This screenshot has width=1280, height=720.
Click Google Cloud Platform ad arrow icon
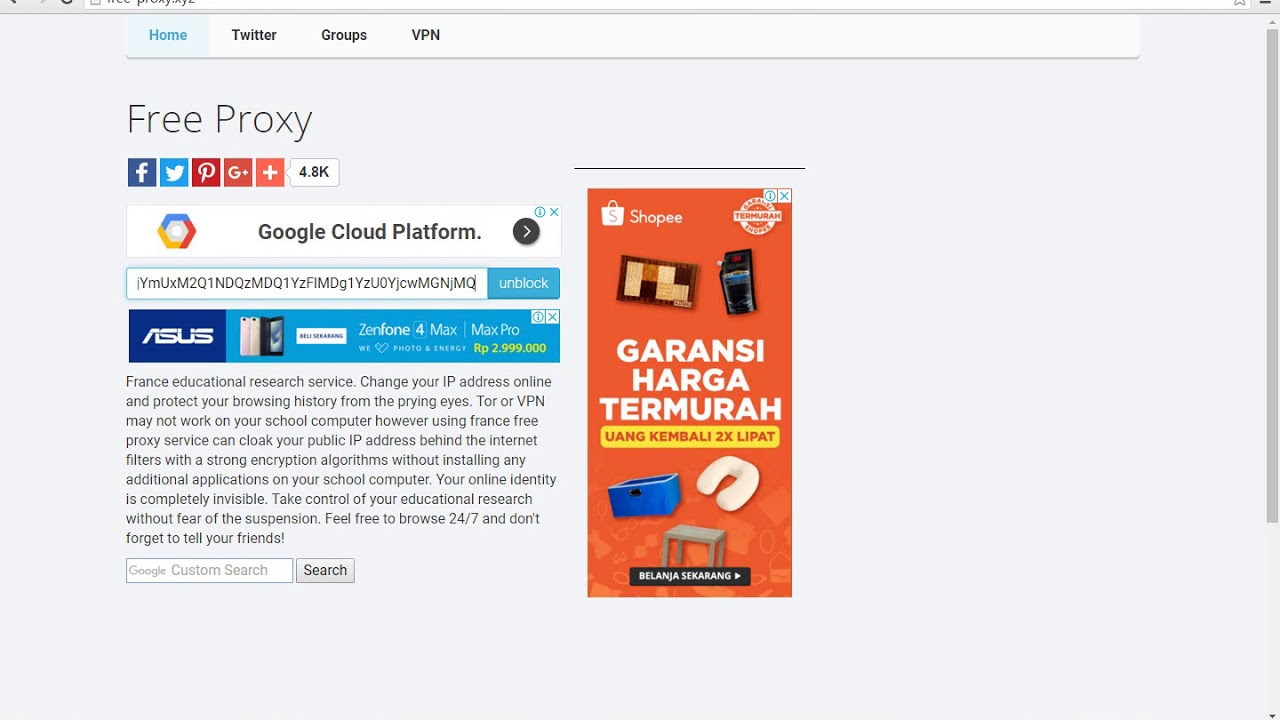(x=526, y=232)
